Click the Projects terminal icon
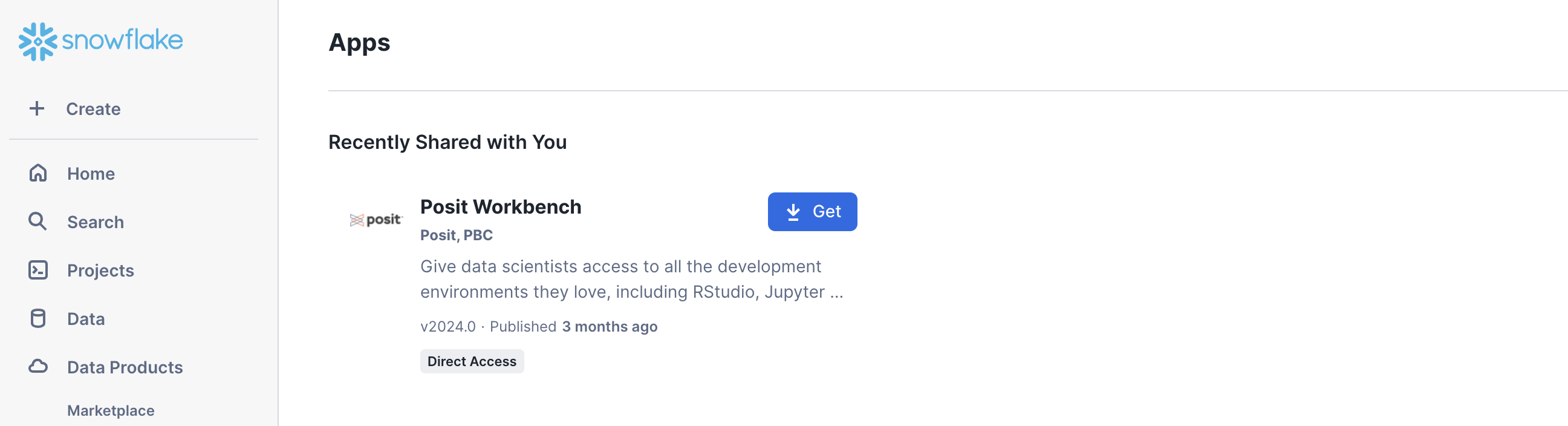Screen dimensions: 1568x426 (x=37, y=270)
